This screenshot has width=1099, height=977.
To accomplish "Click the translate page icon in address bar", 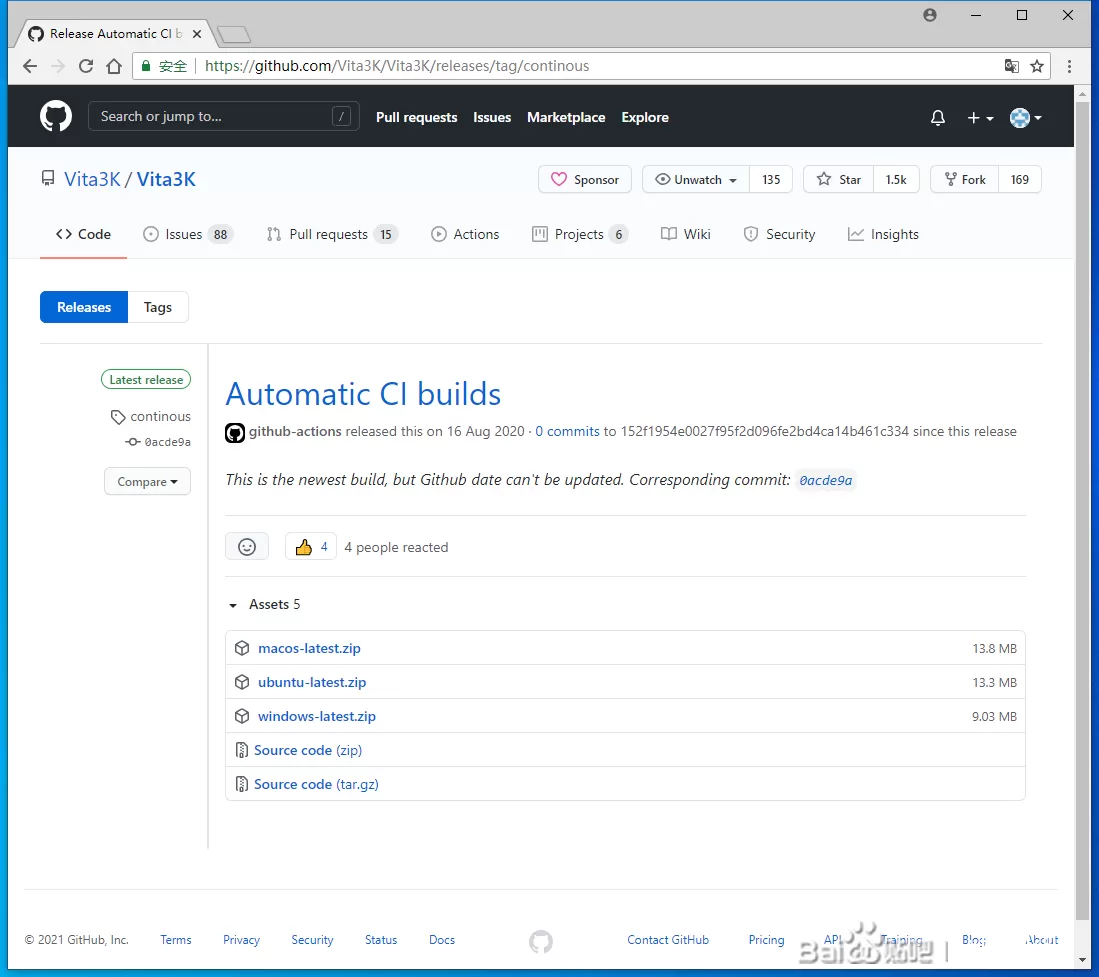I will tap(1011, 66).
